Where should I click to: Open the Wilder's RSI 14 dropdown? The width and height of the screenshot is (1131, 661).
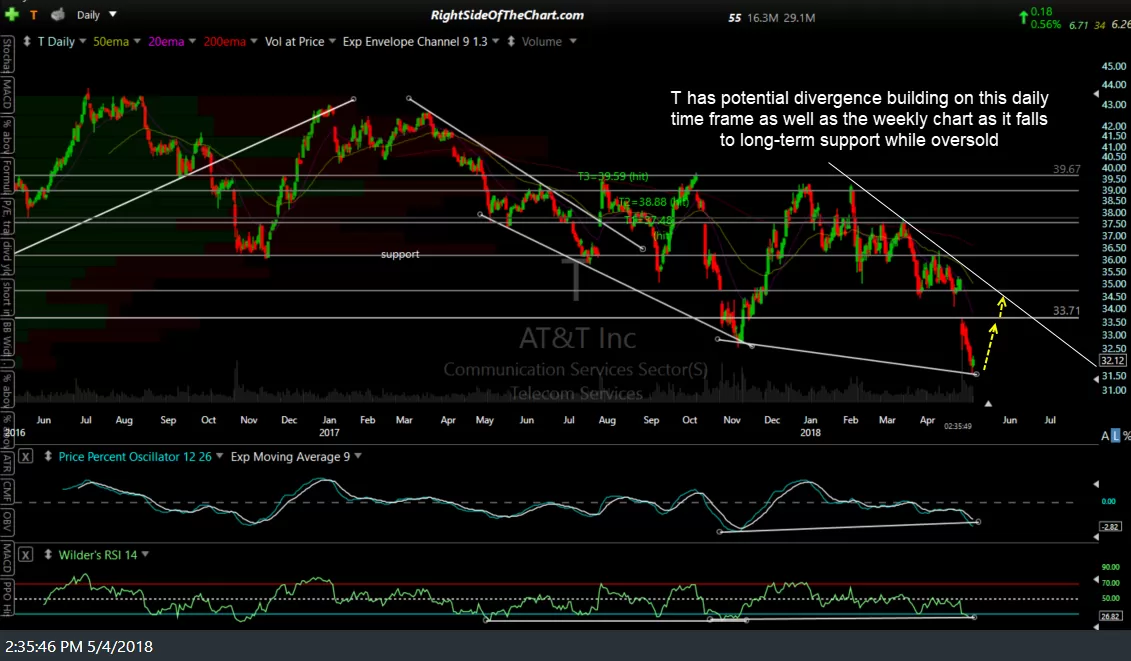click(x=145, y=555)
